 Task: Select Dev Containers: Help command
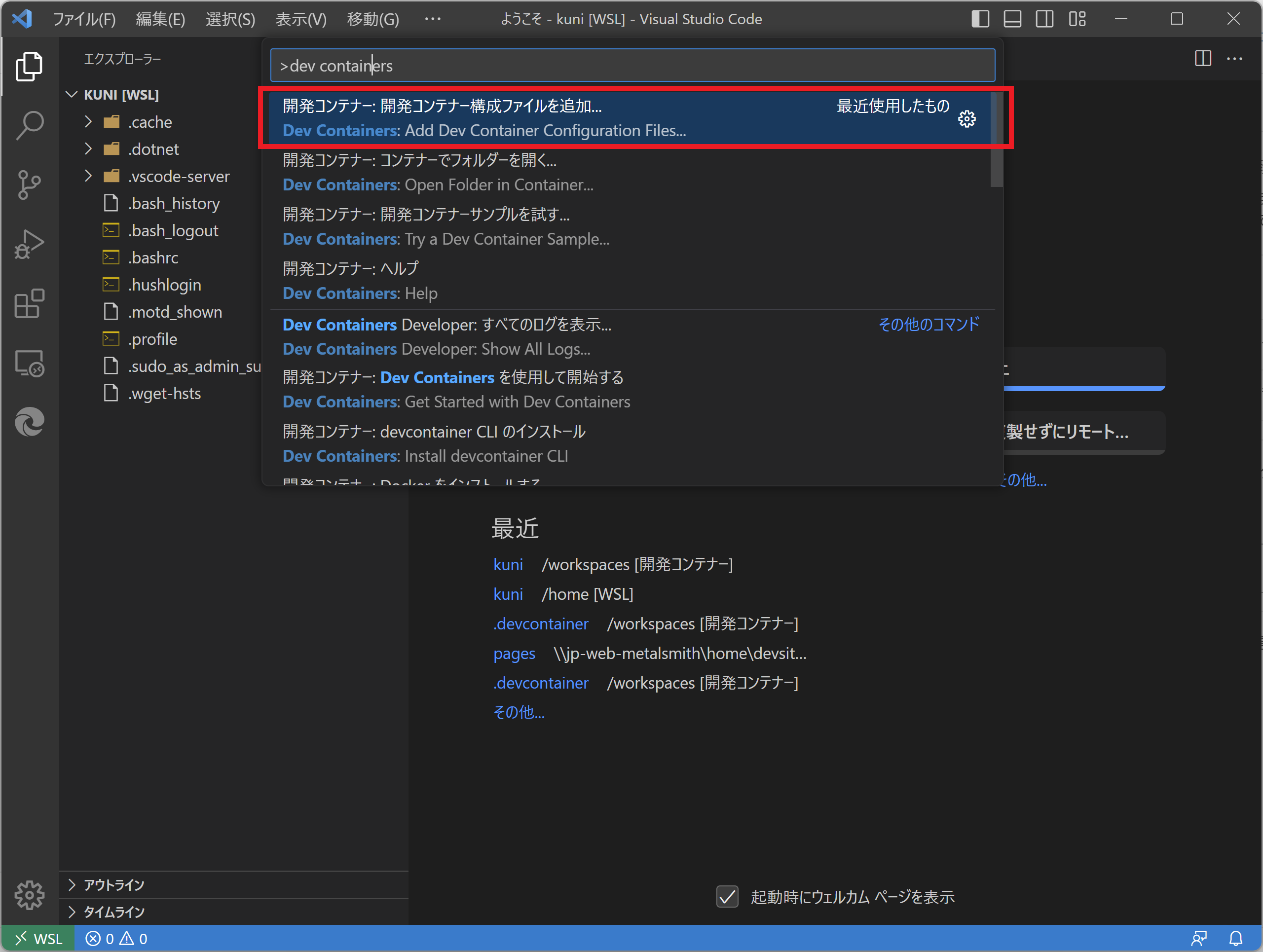(631, 281)
